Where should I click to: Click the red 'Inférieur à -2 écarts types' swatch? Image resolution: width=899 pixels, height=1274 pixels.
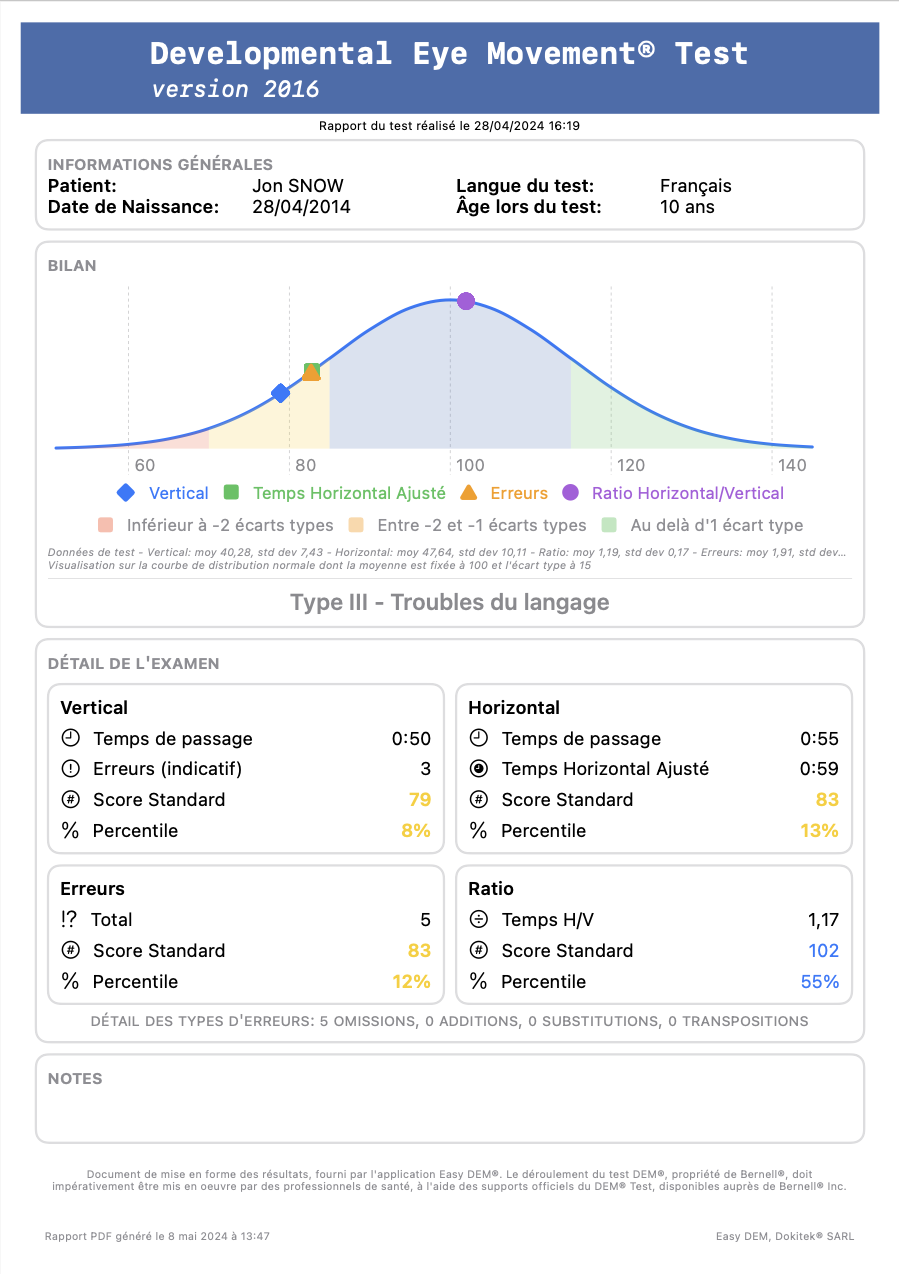pyautogui.click(x=106, y=525)
